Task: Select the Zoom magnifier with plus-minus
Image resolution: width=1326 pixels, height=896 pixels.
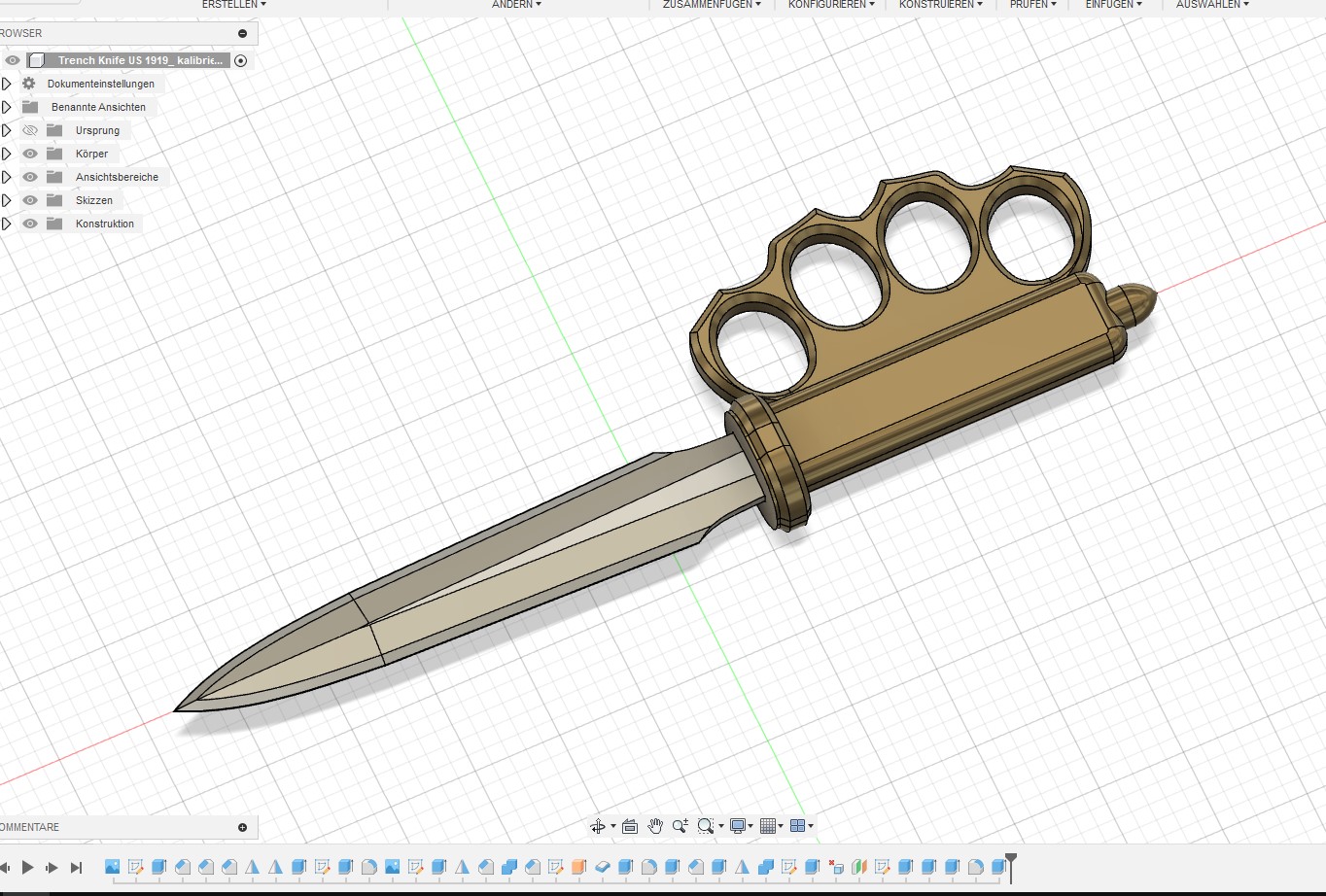Action: tap(680, 826)
